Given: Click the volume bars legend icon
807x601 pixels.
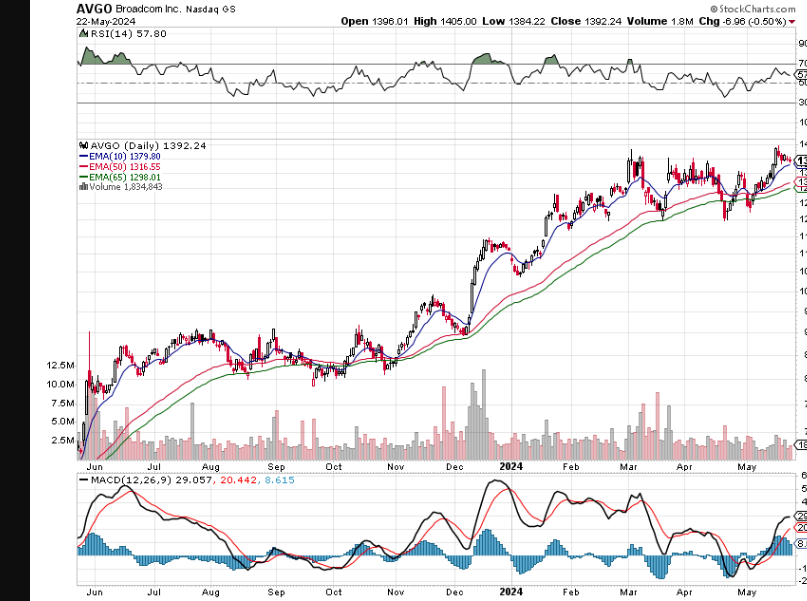Looking at the screenshot, I should [x=83, y=186].
